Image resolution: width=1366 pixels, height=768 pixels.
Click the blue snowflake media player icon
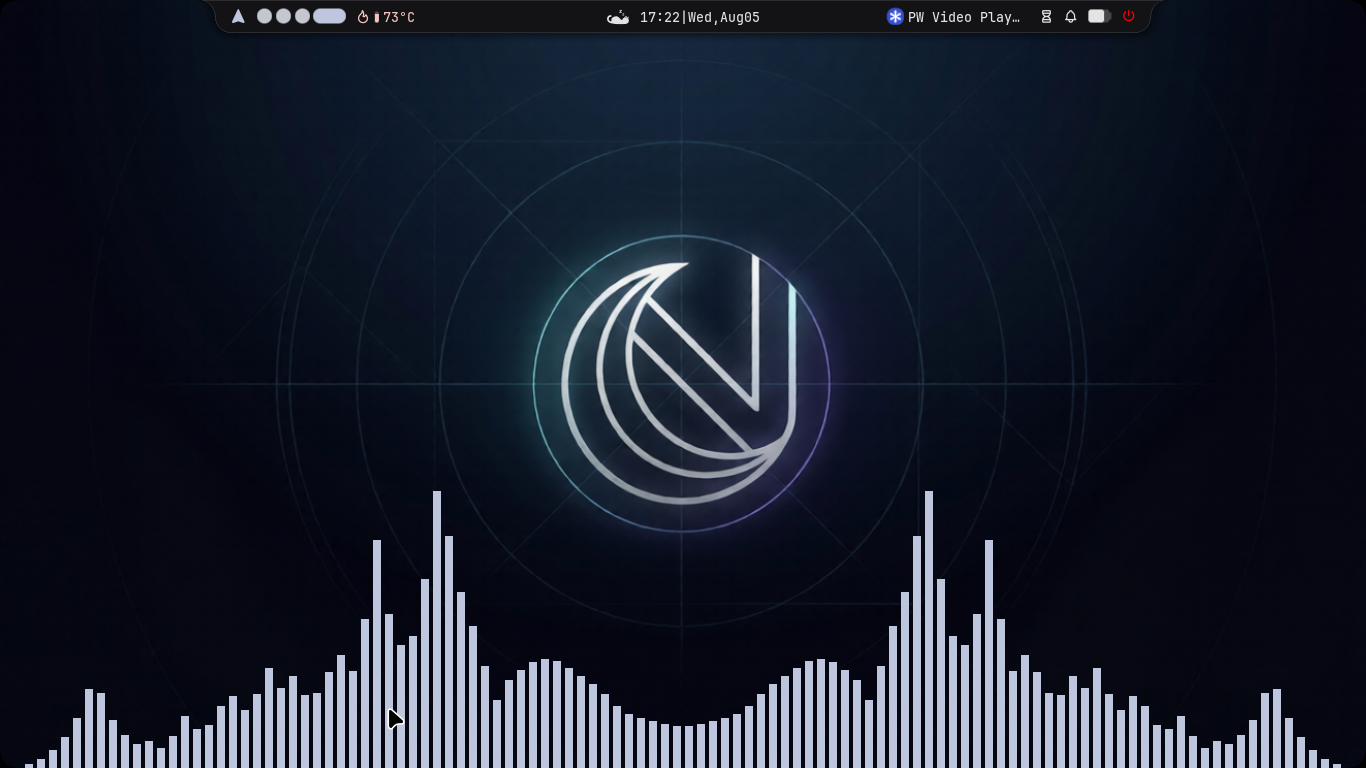click(x=895, y=17)
